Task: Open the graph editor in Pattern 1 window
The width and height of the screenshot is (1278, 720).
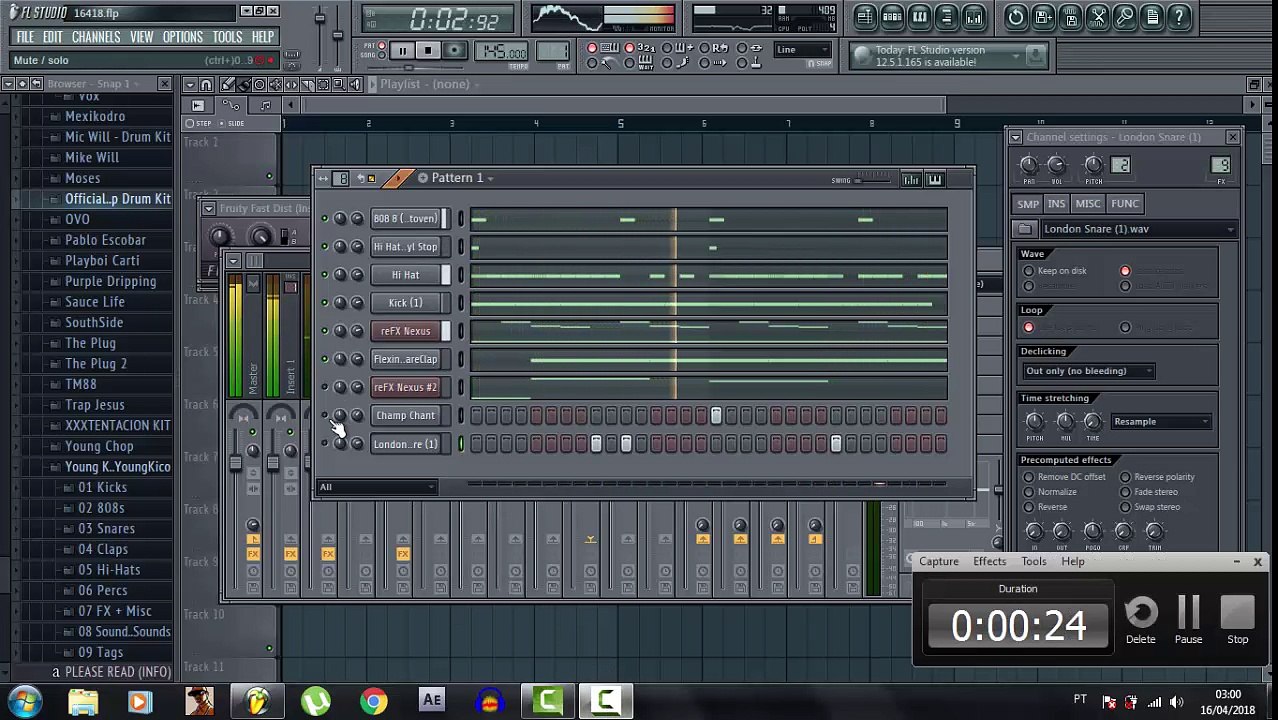Action: [x=911, y=179]
